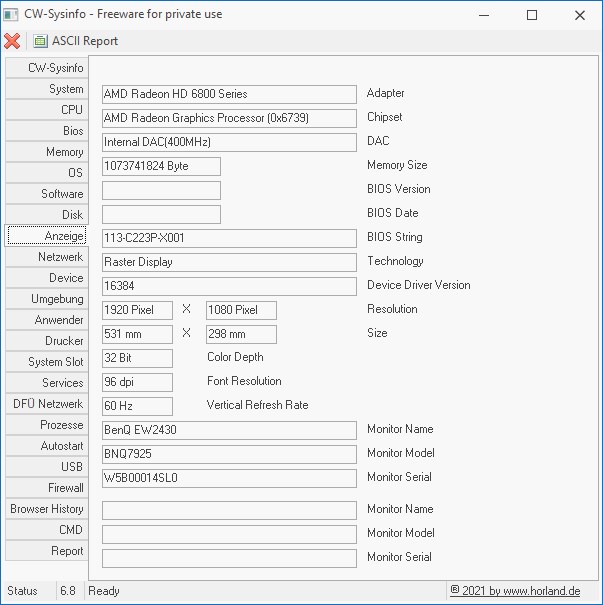Screen dimensions: 603x605
Task: Open the Netzwerk tab
Action: 46,257
